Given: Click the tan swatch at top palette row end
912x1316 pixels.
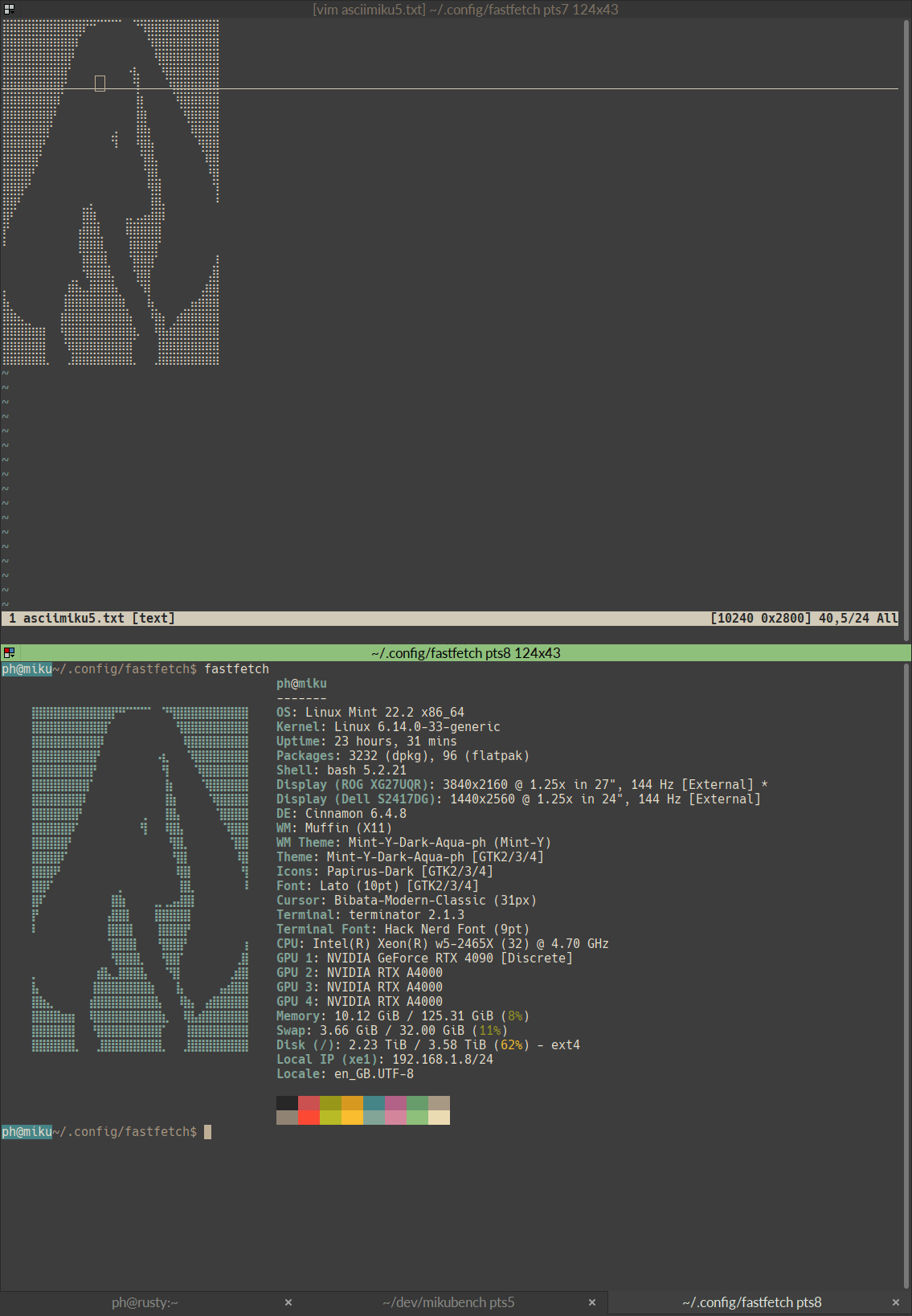Looking at the screenshot, I should [x=439, y=1103].
